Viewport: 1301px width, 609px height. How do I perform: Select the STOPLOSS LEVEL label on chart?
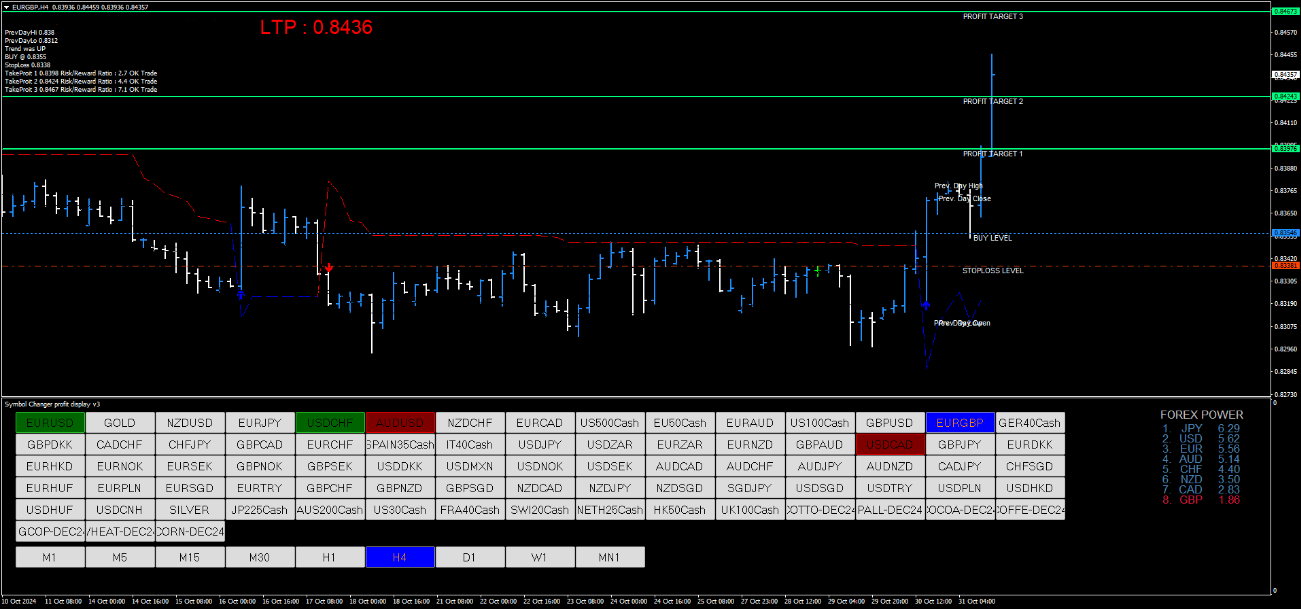(992, 270)
